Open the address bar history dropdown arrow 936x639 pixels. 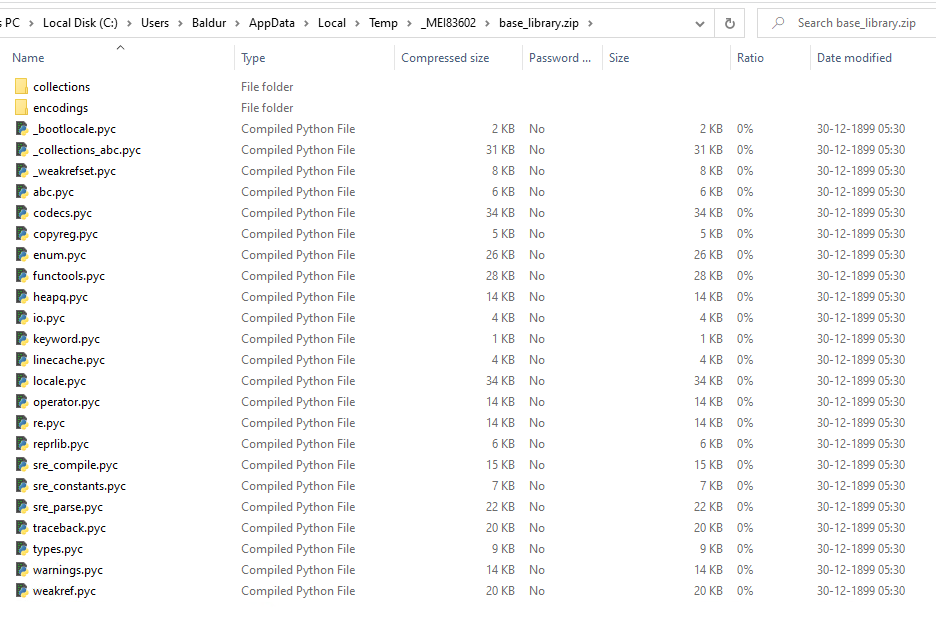point(700,23)
